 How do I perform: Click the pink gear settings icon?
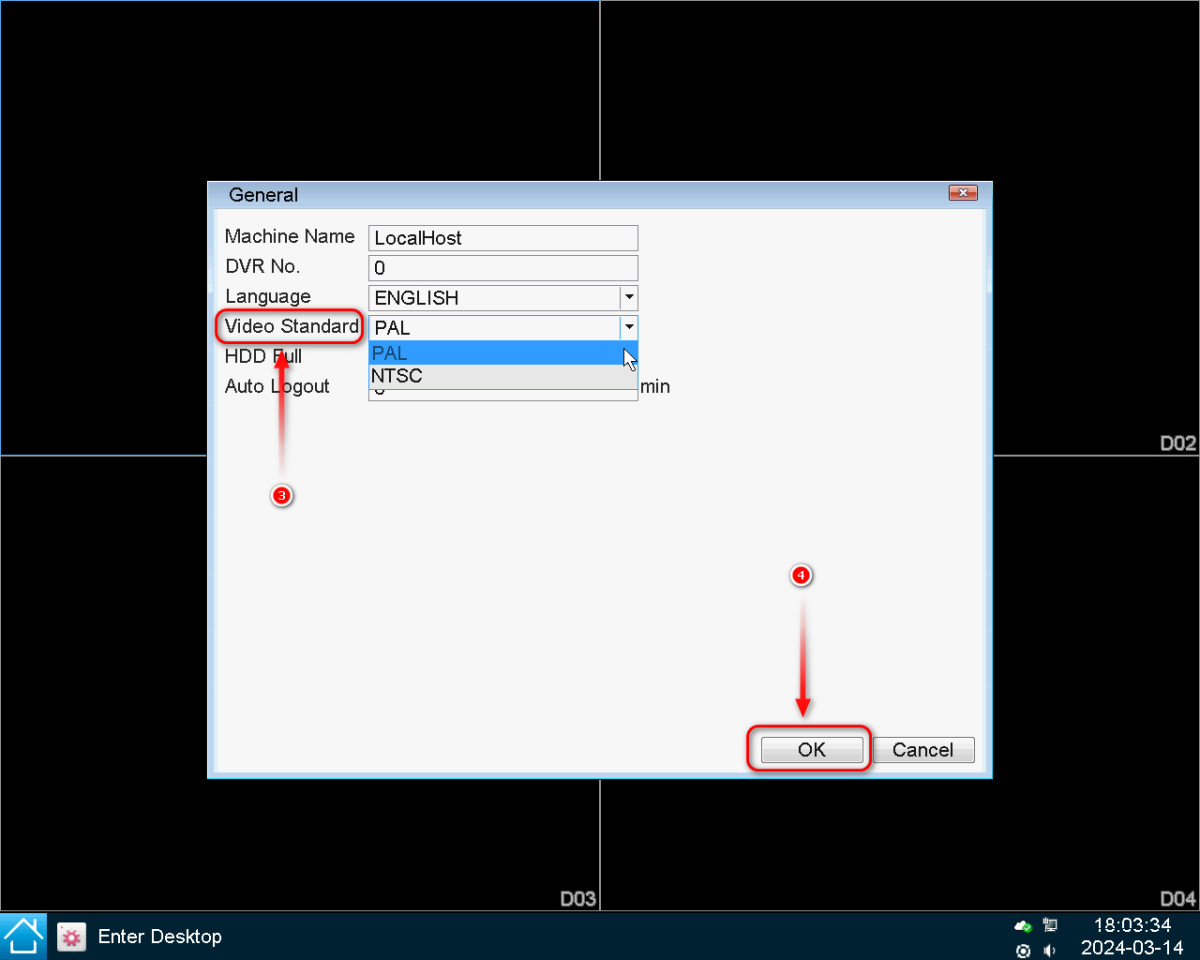[x=71, y=937]
